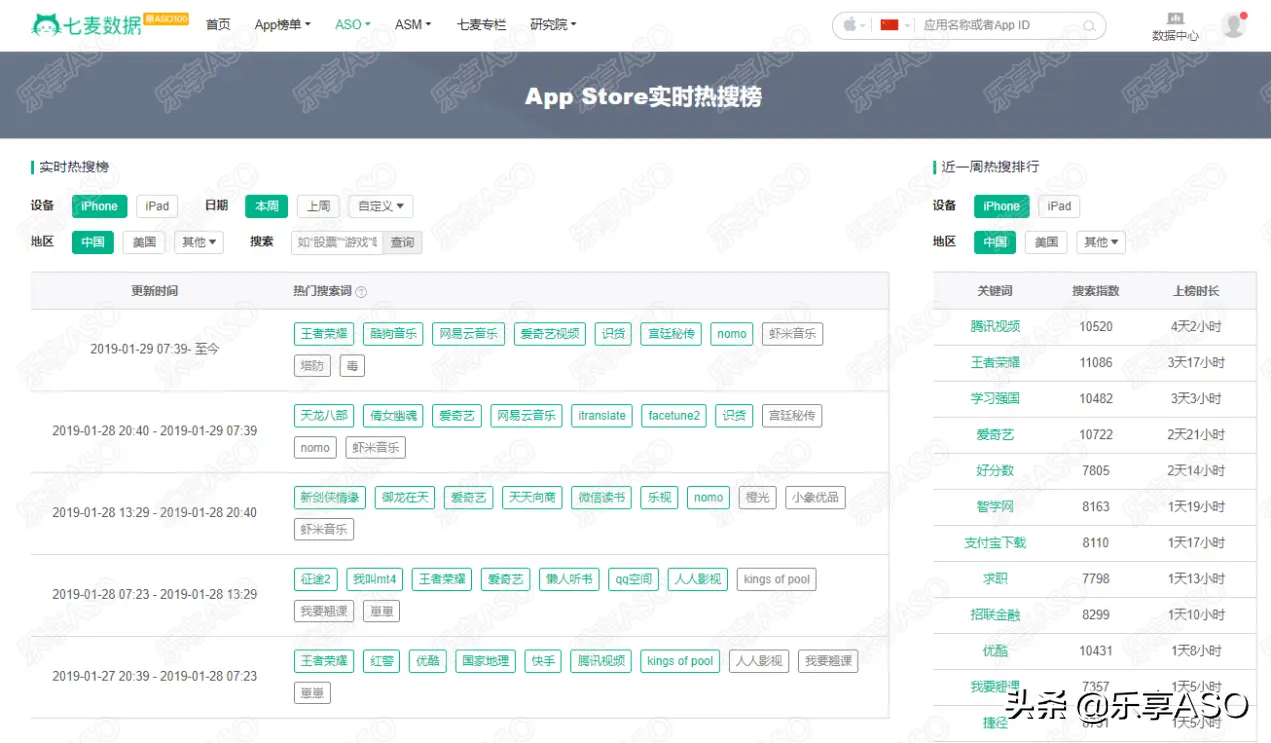Select 美国 region in the 近一周热搜排行 panel
Viewport: 1271px width, 743px height.
click(x=1046, y=242)
